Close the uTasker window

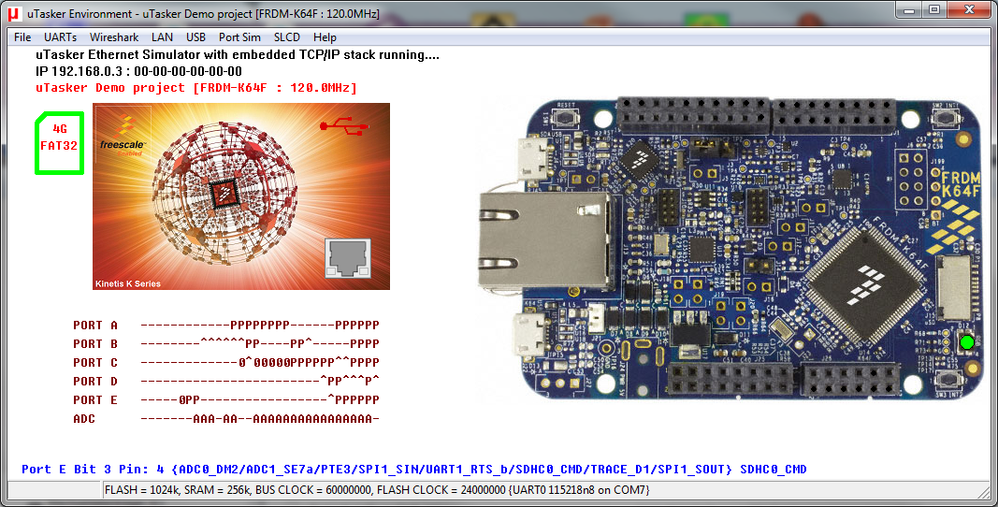click(969, 10)
